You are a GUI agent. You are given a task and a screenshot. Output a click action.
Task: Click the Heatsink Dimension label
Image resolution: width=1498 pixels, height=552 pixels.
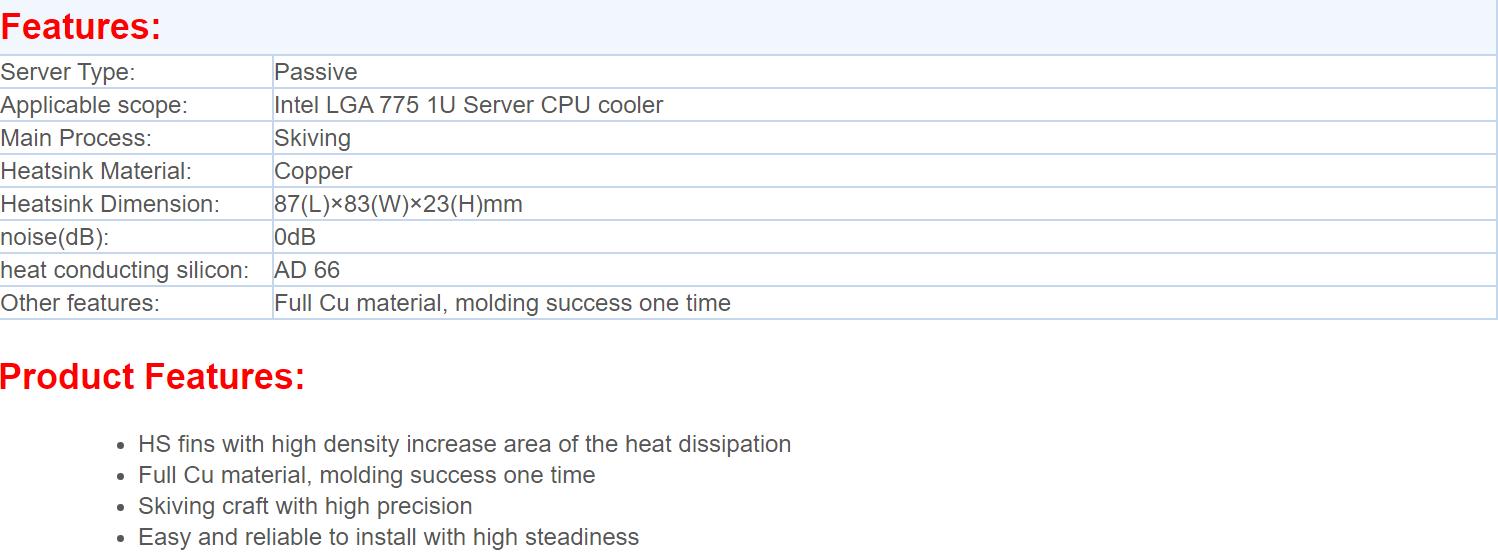(110, 204)
